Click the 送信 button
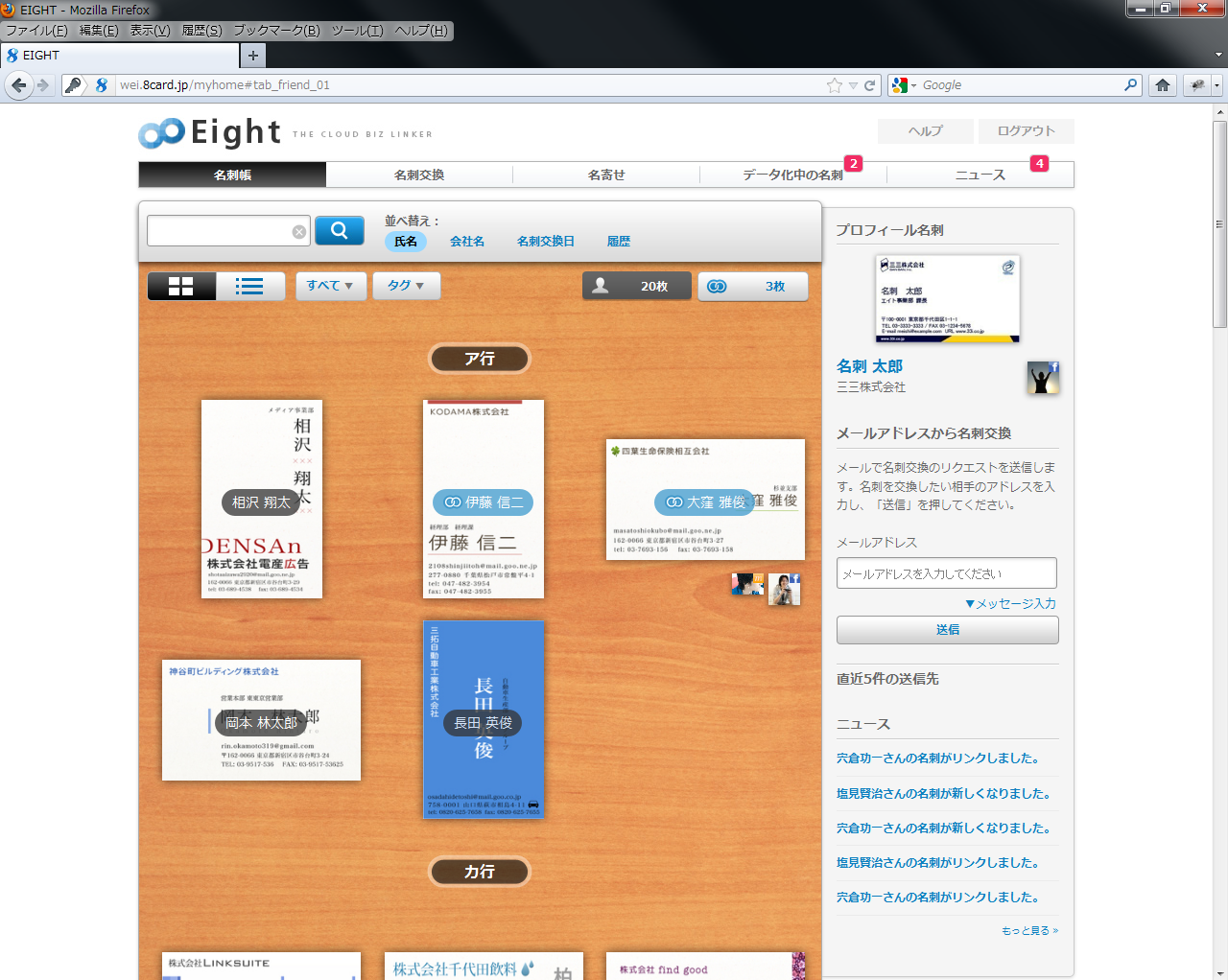Viewport: 1228px width, 980px height. 948,630
